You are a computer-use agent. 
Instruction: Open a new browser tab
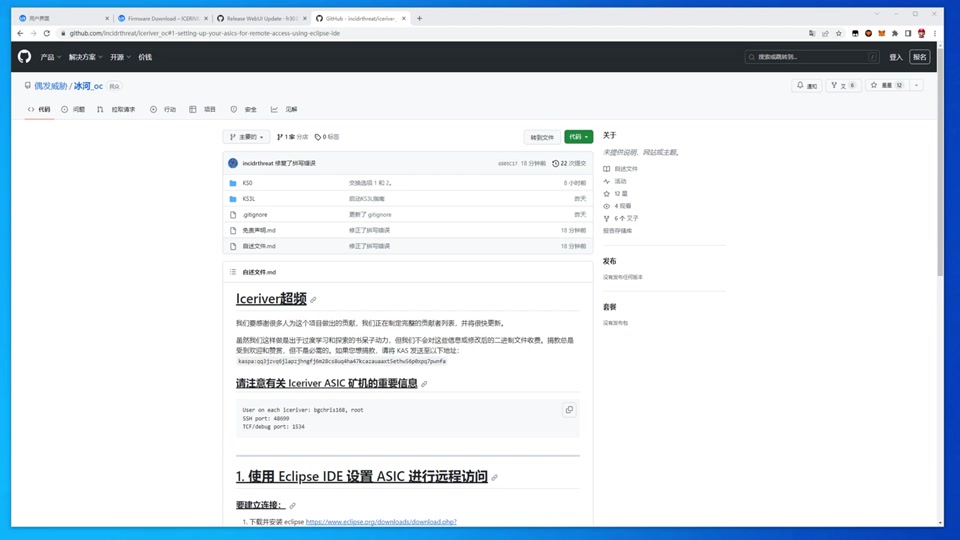point(419,18)
